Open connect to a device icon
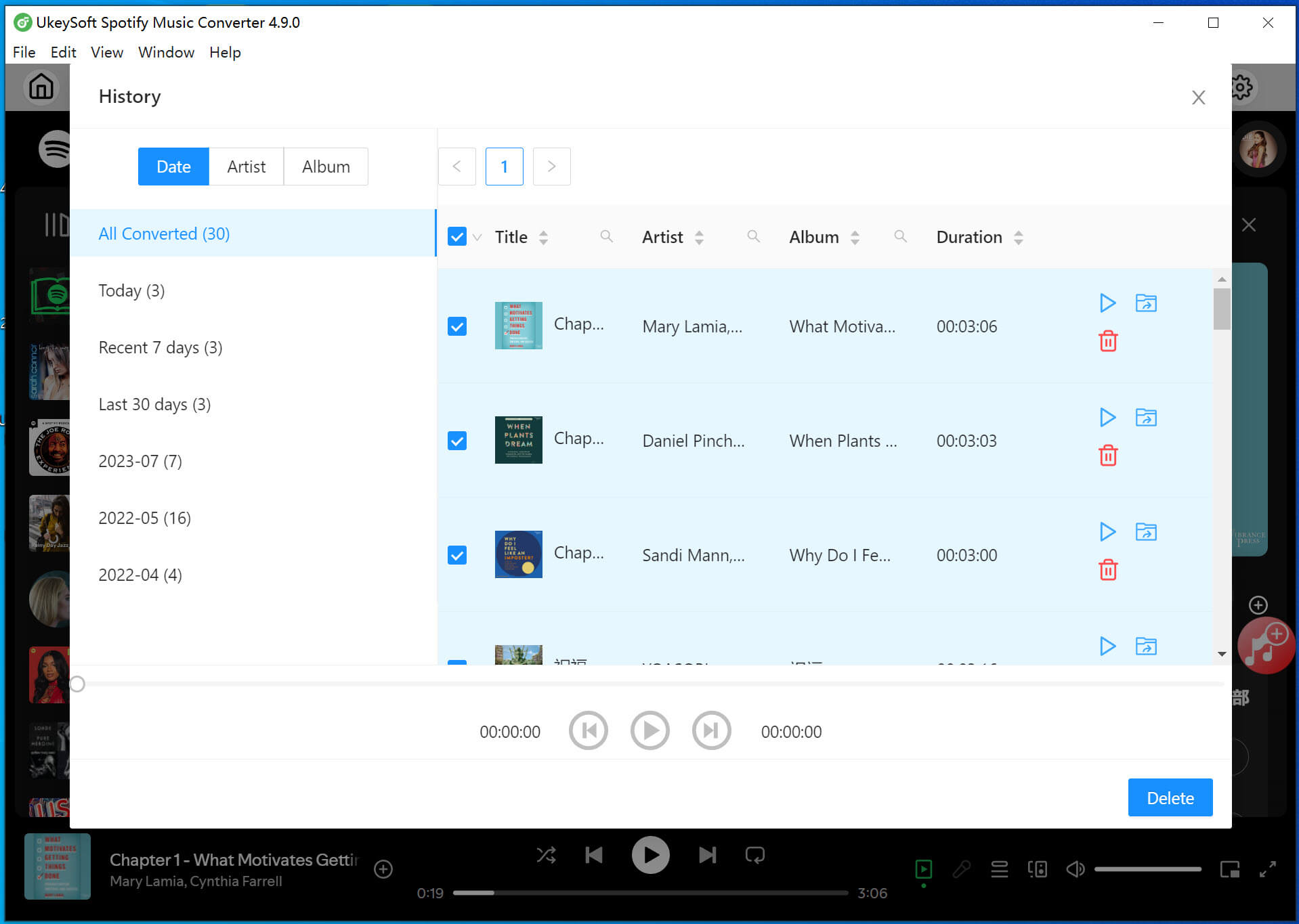Viewport: 1299px width, 924px height. [x=1037, y=869]
